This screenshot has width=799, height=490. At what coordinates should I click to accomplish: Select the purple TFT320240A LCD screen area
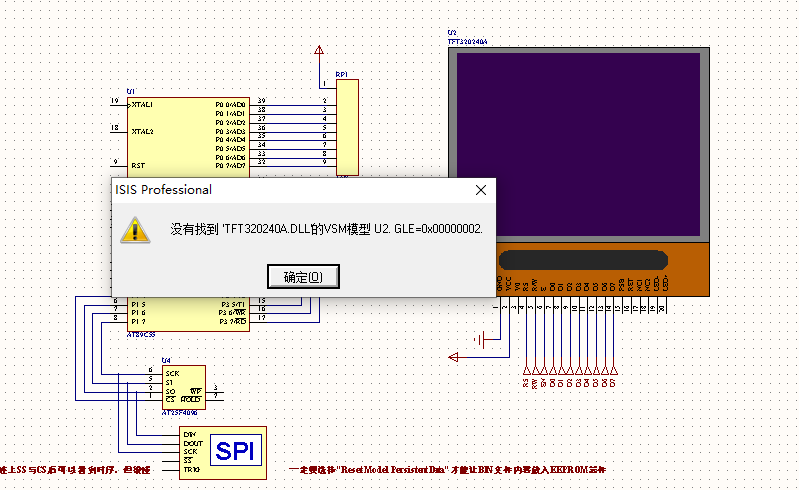tap(578, 145)
